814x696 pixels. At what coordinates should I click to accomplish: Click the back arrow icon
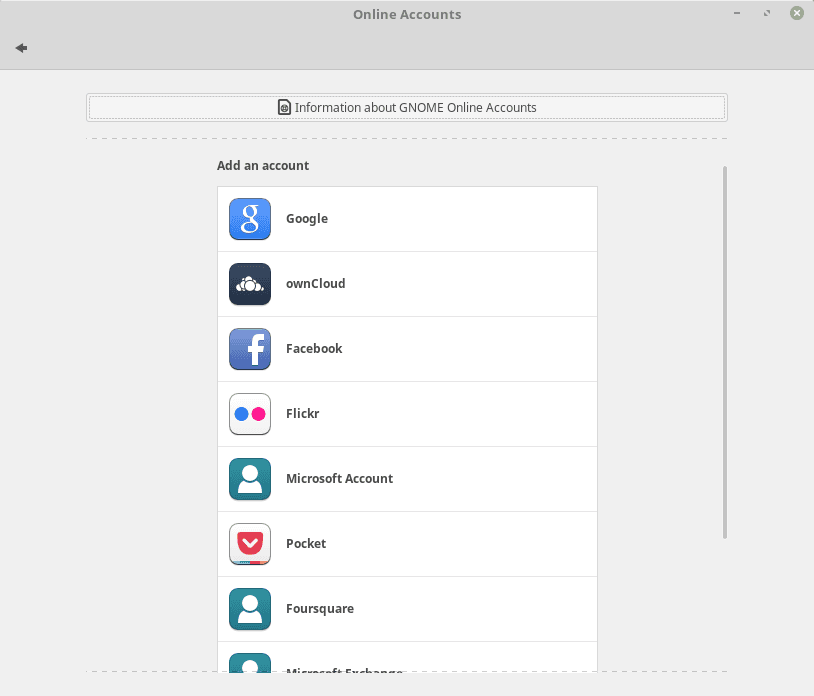point(21,48)
